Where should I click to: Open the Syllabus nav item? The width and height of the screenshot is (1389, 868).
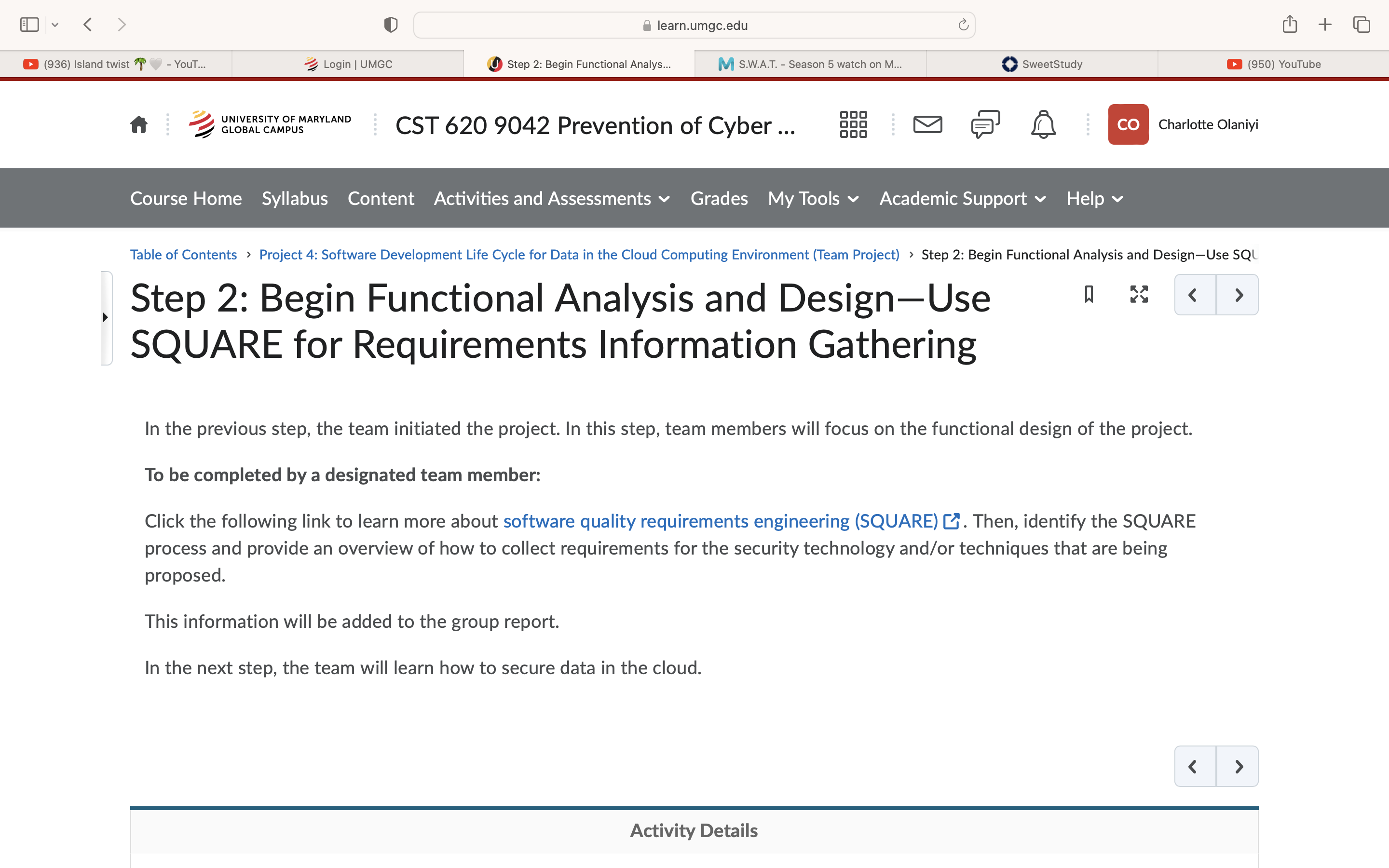[x=295, y=199]
